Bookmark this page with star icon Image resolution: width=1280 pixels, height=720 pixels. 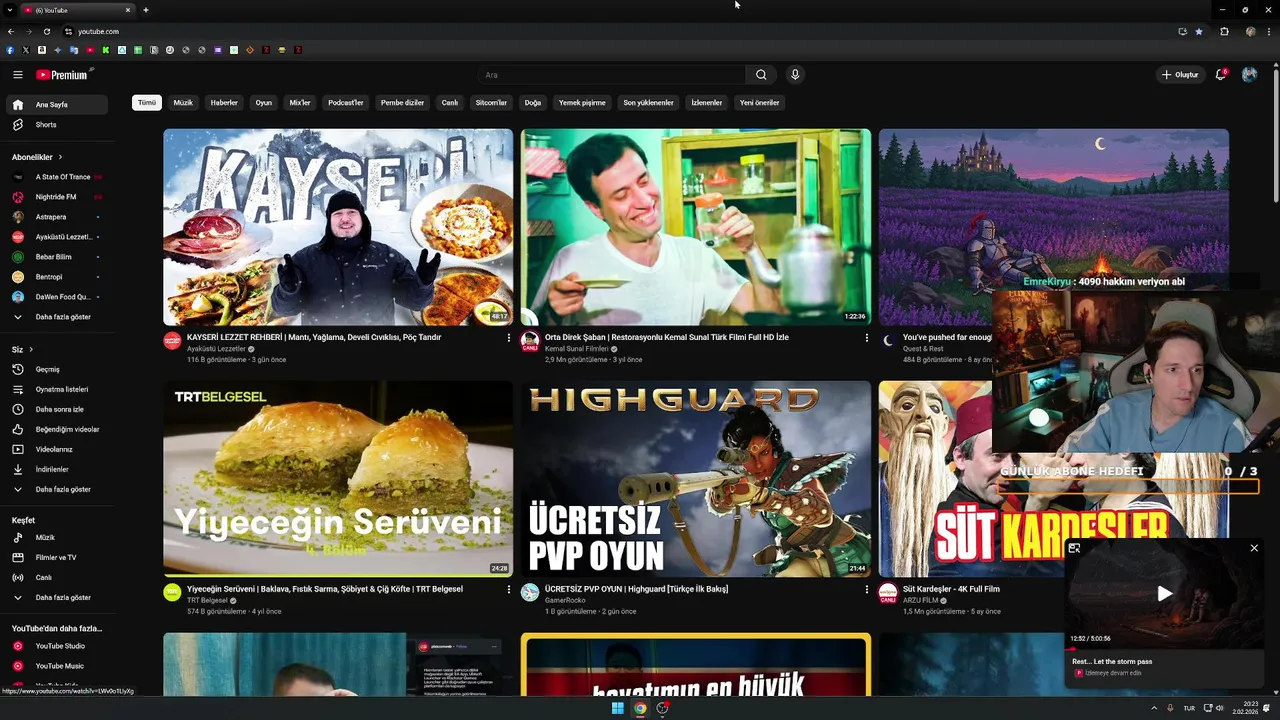[1199, 31]
